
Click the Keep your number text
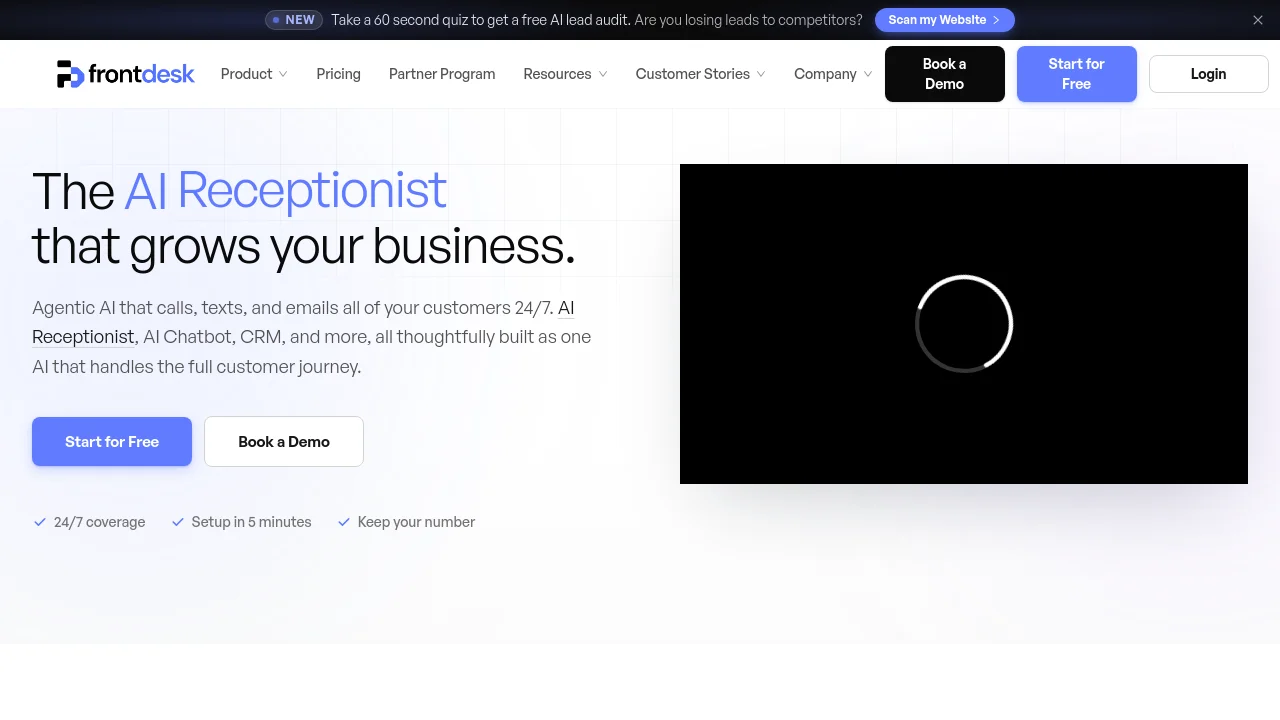point(416,522)
